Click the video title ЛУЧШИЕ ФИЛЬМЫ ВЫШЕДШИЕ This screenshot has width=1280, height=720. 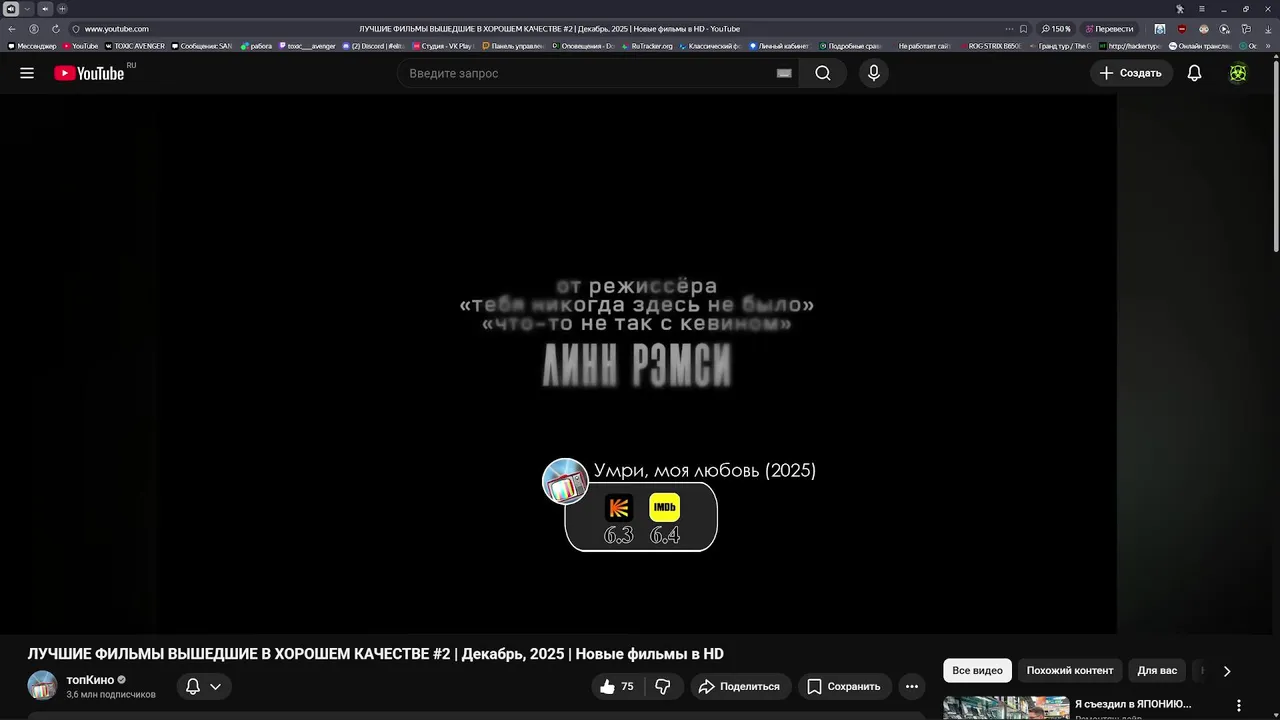(x=375, y=654)
